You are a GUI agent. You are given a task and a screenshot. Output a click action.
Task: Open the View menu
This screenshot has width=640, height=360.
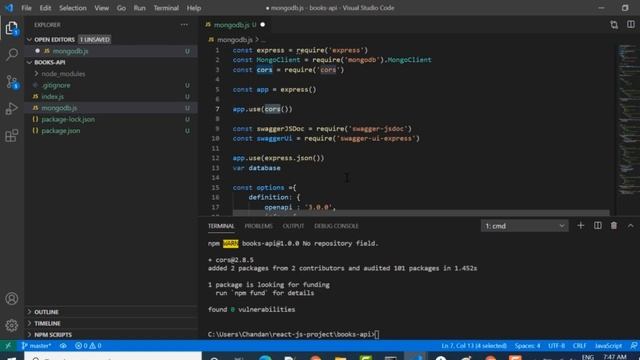102,8
